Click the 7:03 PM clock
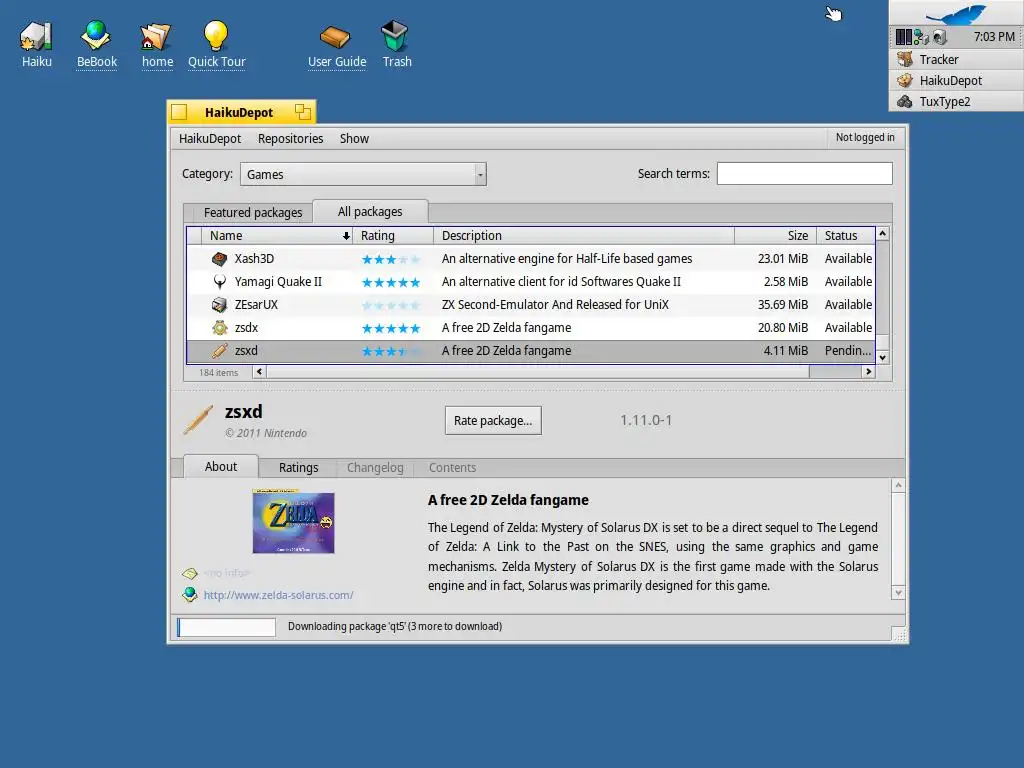1024x768 pixels. tap(994, 37)
